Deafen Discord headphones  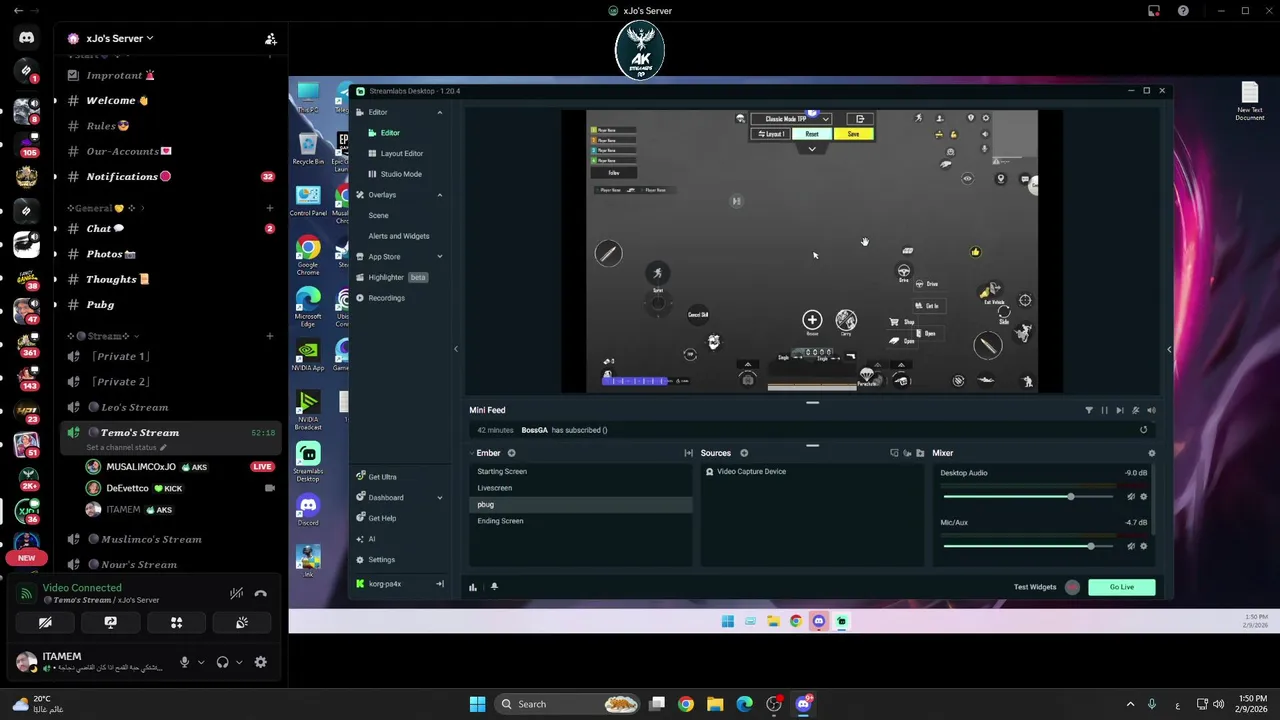tap(222, 662)
